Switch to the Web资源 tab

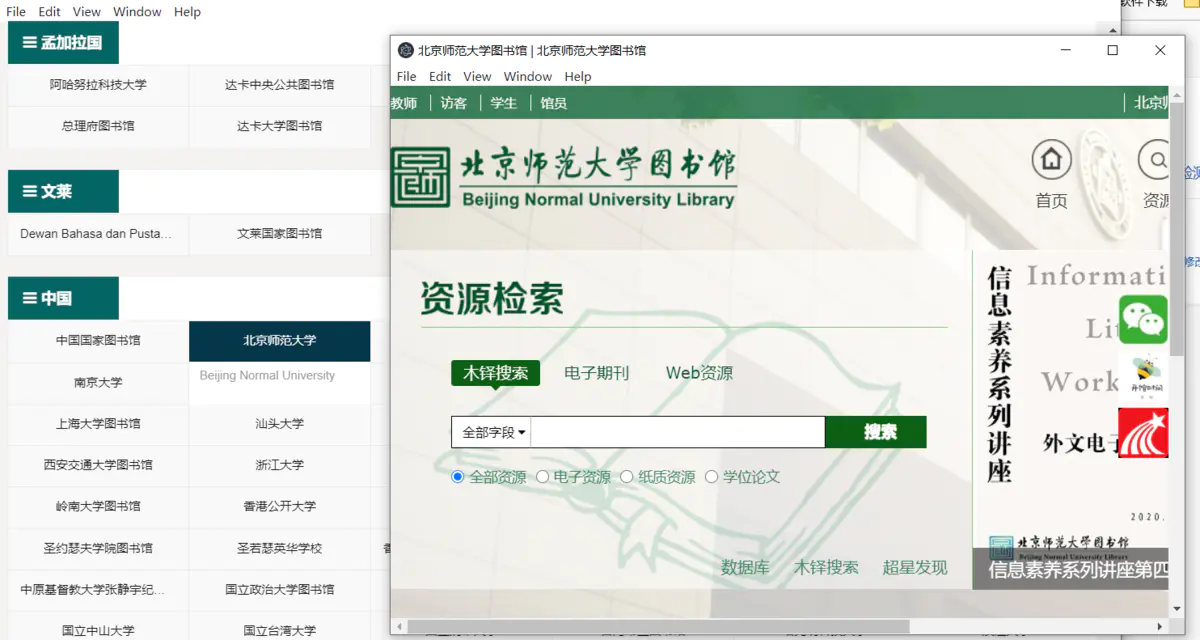pos(699,373)
